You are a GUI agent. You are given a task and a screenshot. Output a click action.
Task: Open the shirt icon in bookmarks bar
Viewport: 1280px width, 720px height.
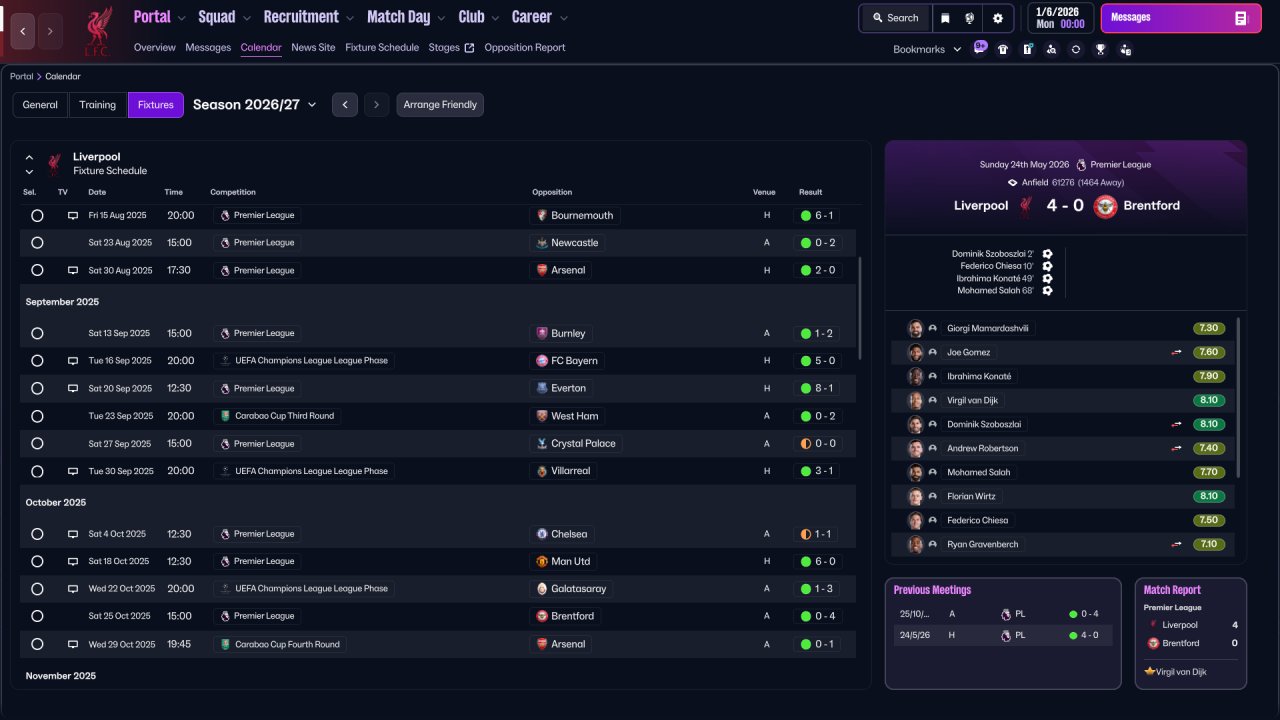(1003, 49)
